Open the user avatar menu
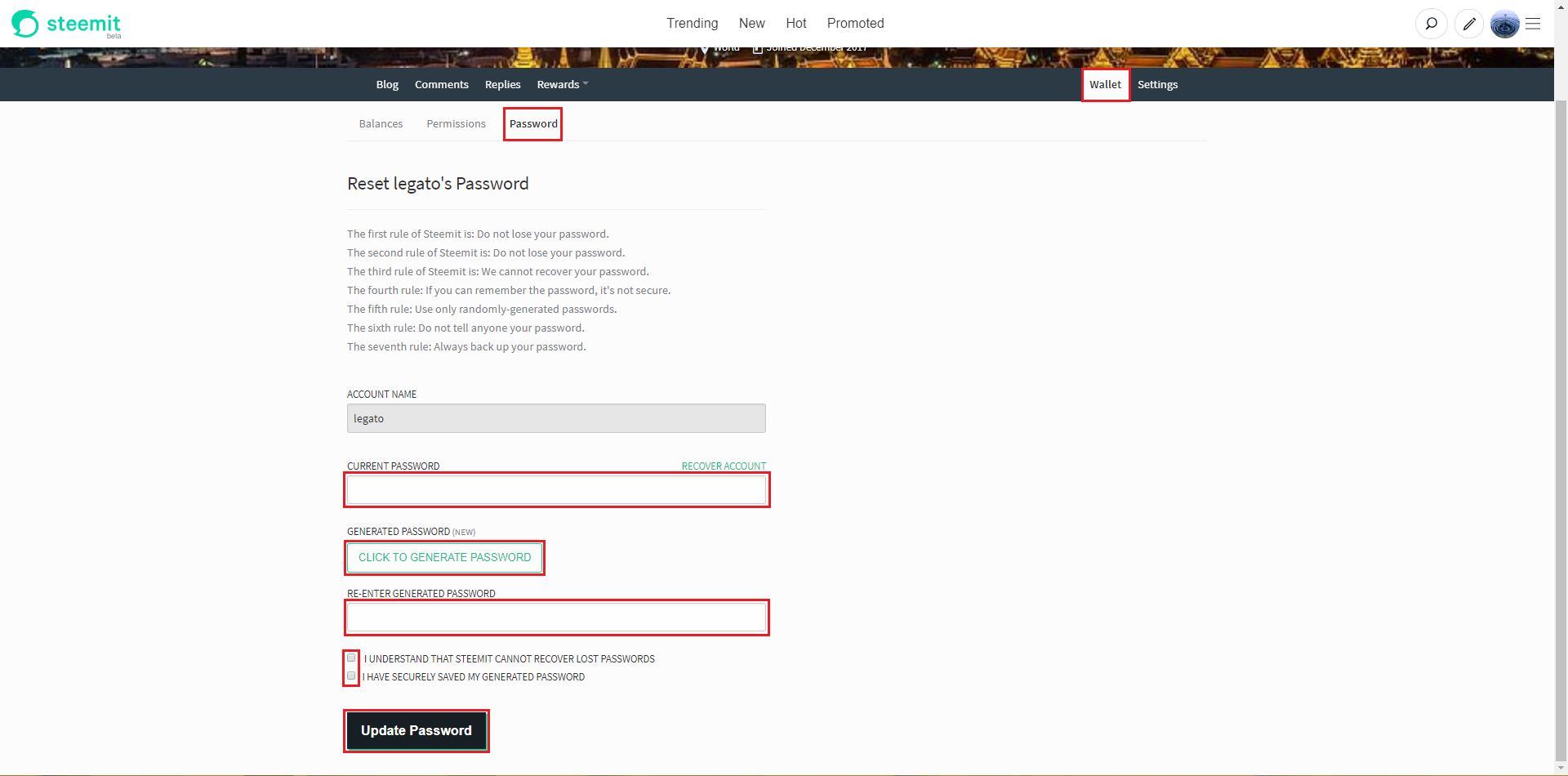The image size is (1568, 776). [1504, 24]
